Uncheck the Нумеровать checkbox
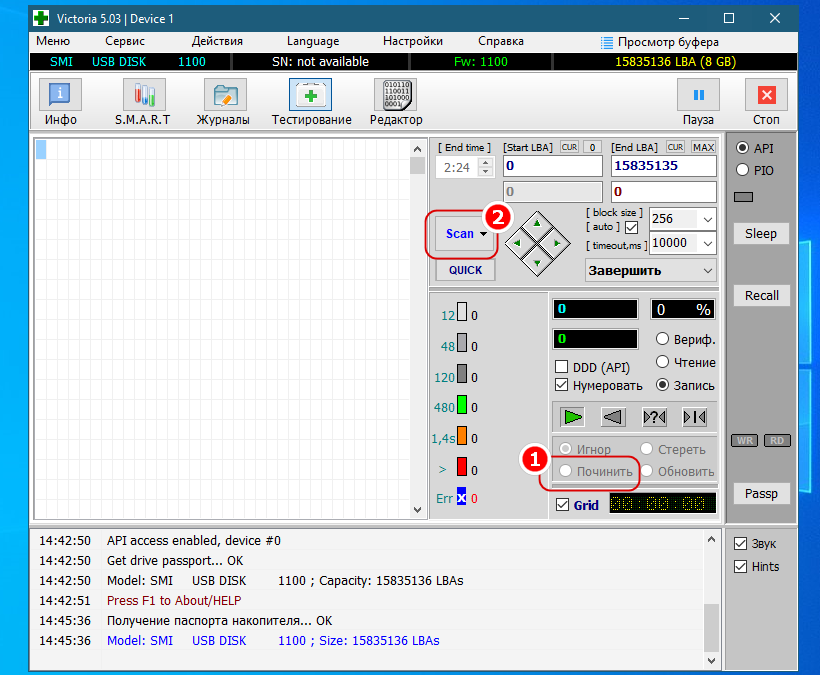The image size is (820, 675). (562, 385)
